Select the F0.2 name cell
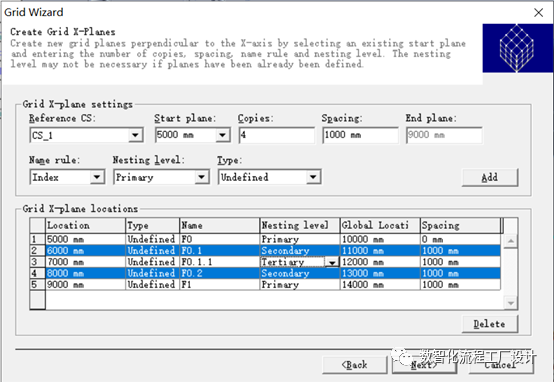 tap(219, 273)
